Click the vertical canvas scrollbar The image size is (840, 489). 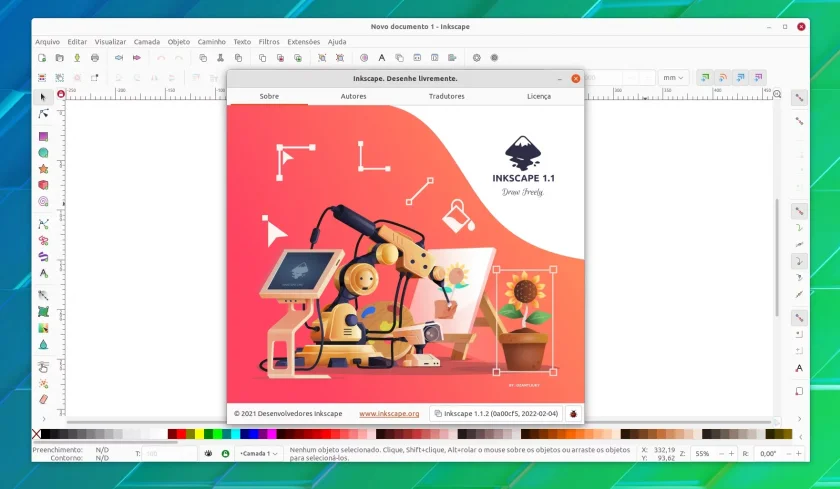[777, 257]
